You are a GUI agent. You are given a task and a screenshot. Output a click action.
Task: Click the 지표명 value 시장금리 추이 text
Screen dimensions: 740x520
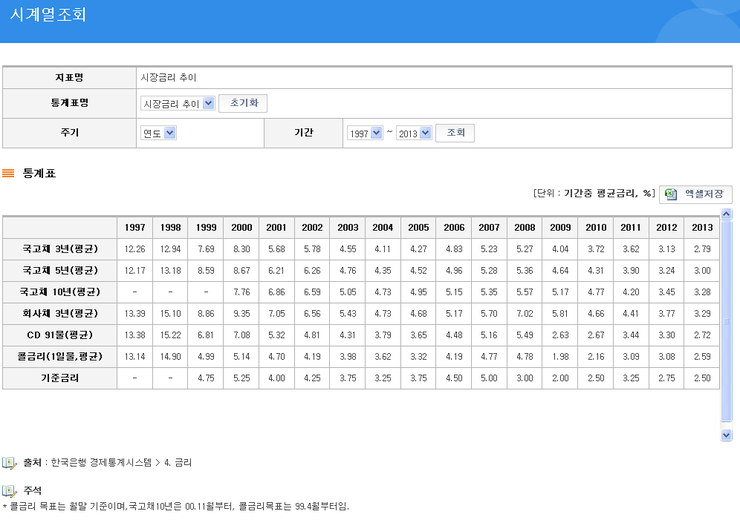[168, 77]
